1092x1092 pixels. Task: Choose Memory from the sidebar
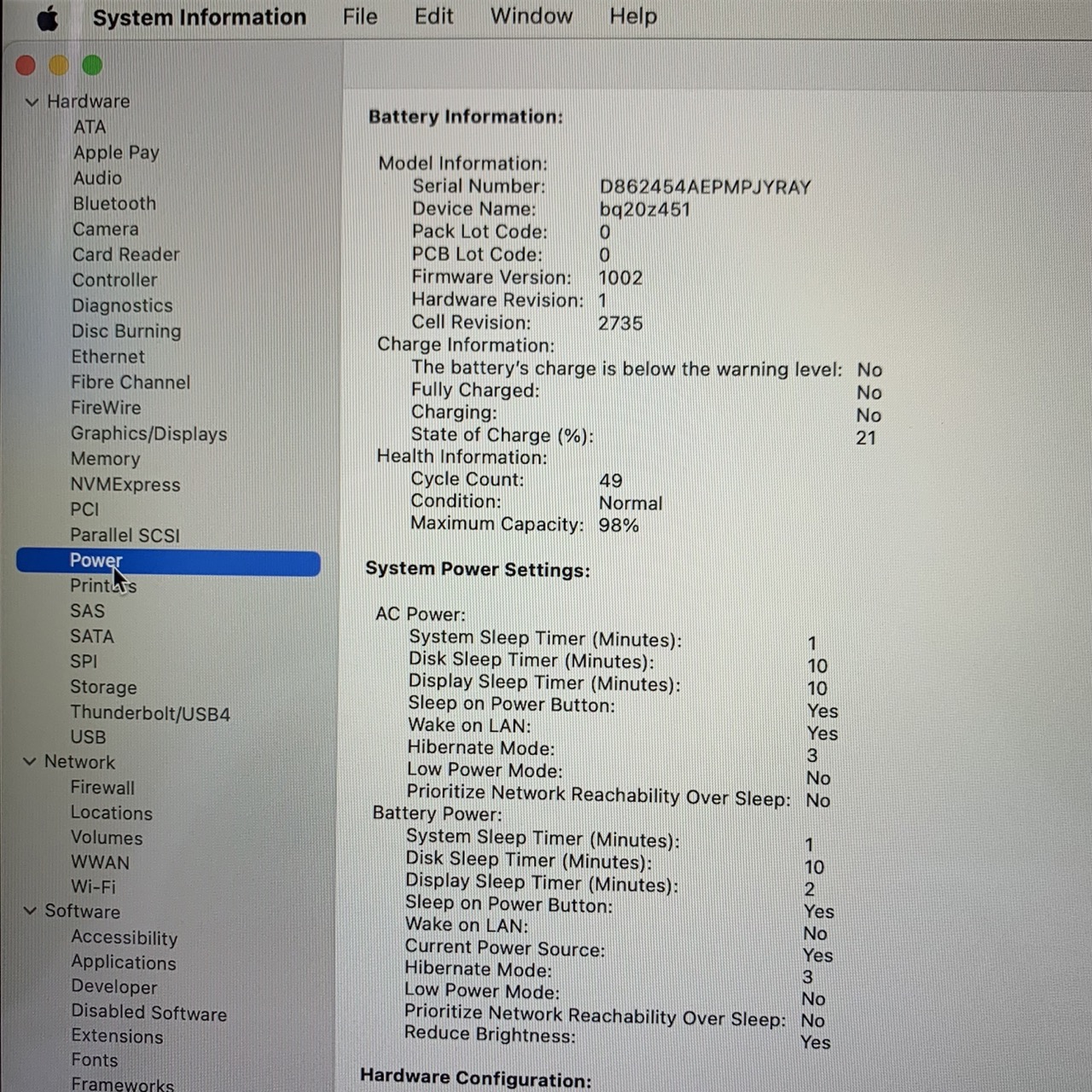tap(105, 459)
